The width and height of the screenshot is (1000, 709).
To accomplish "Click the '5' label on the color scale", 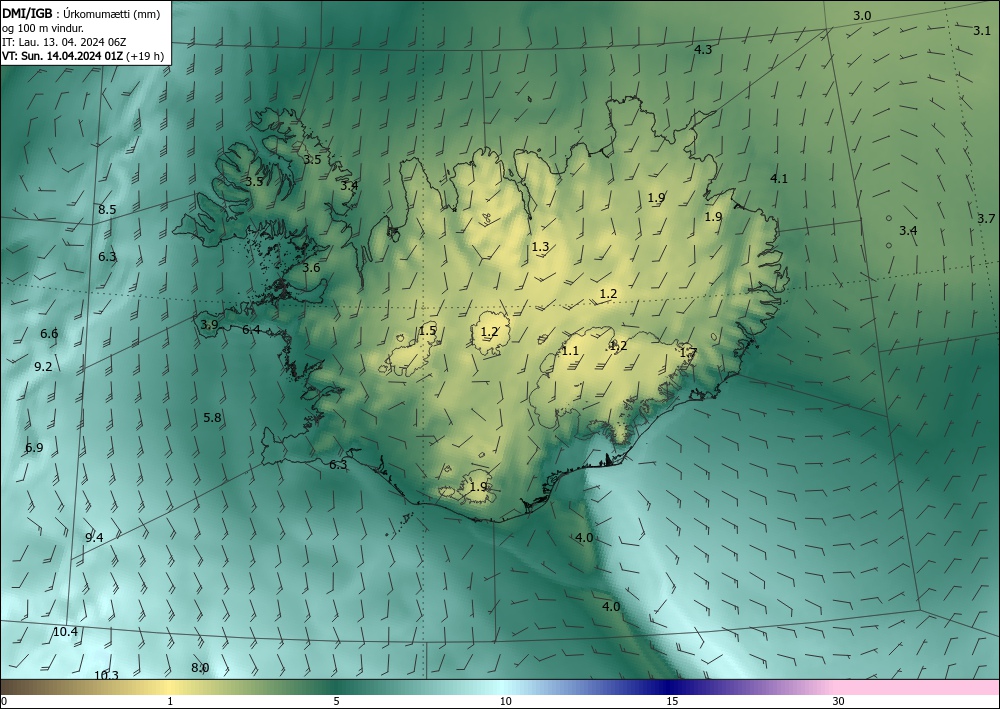I will coord(336,701).
